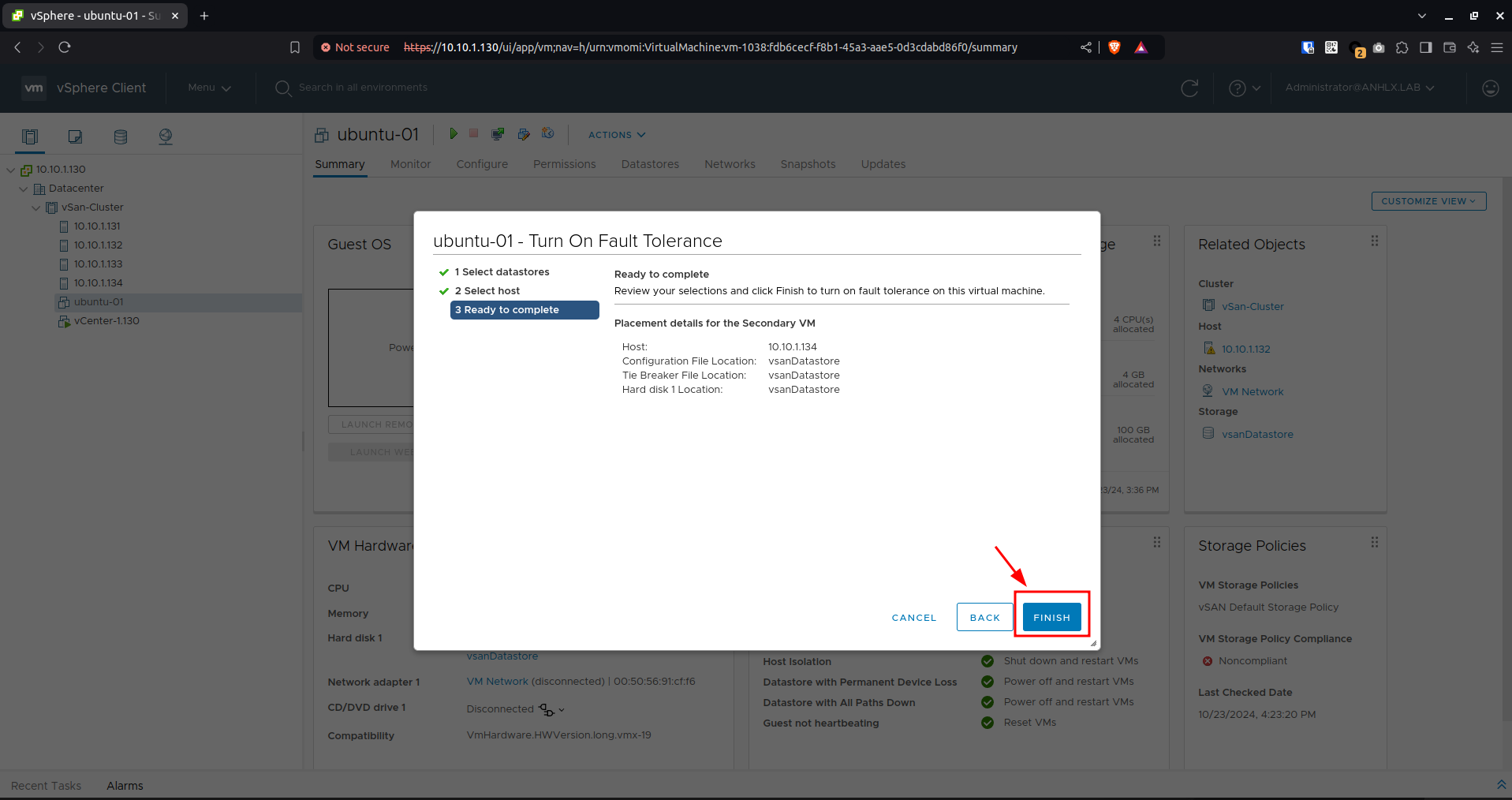This screenshot has height=800, width=1512.
Task: Click the refresh icon in vSphere header
Action: (x=1189, y=88)
